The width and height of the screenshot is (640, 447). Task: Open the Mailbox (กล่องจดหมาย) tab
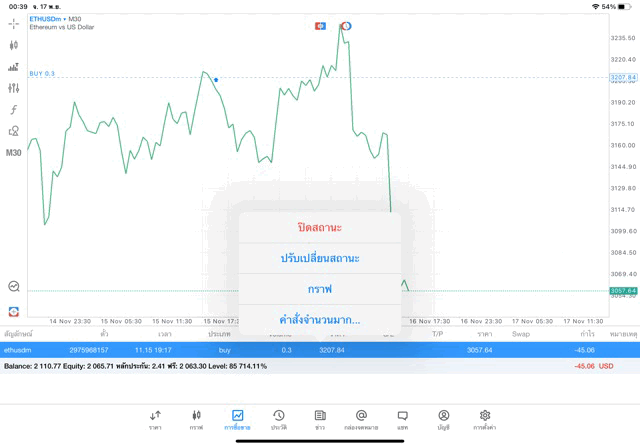click(361, 419)
